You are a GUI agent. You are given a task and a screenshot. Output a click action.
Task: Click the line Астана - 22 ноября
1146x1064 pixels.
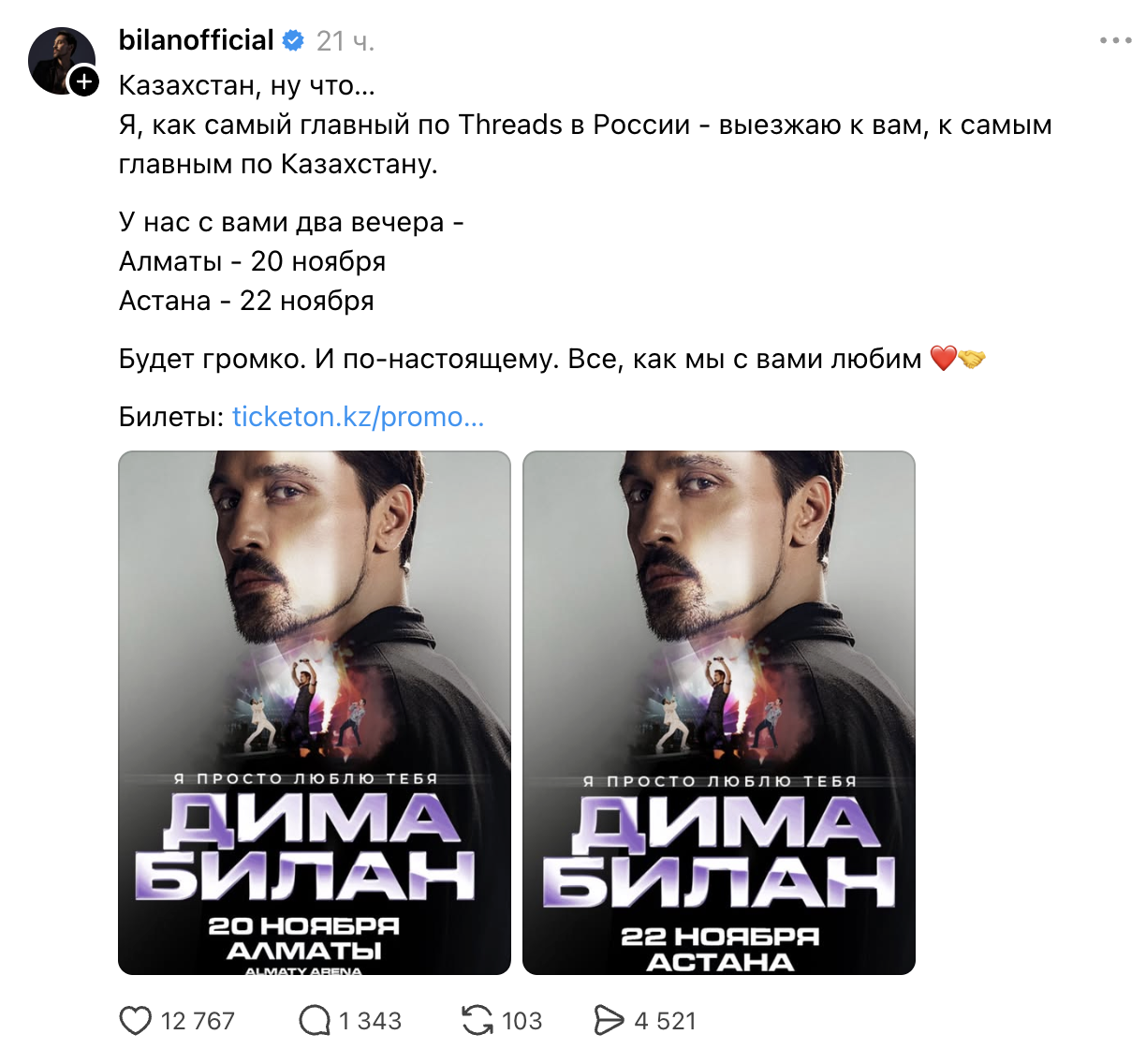(246, 301)
